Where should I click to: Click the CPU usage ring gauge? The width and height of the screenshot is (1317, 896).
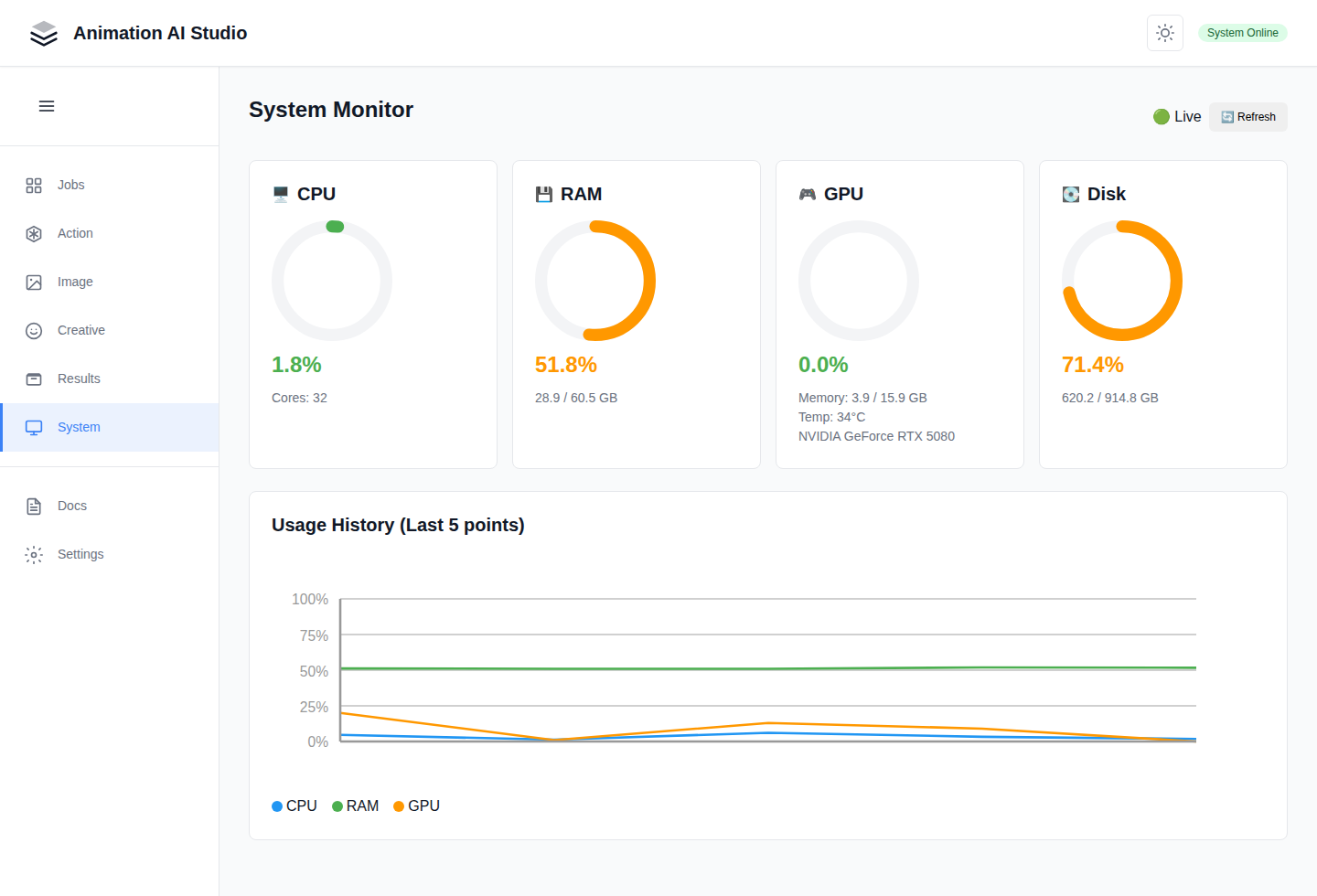click(332, 281)
